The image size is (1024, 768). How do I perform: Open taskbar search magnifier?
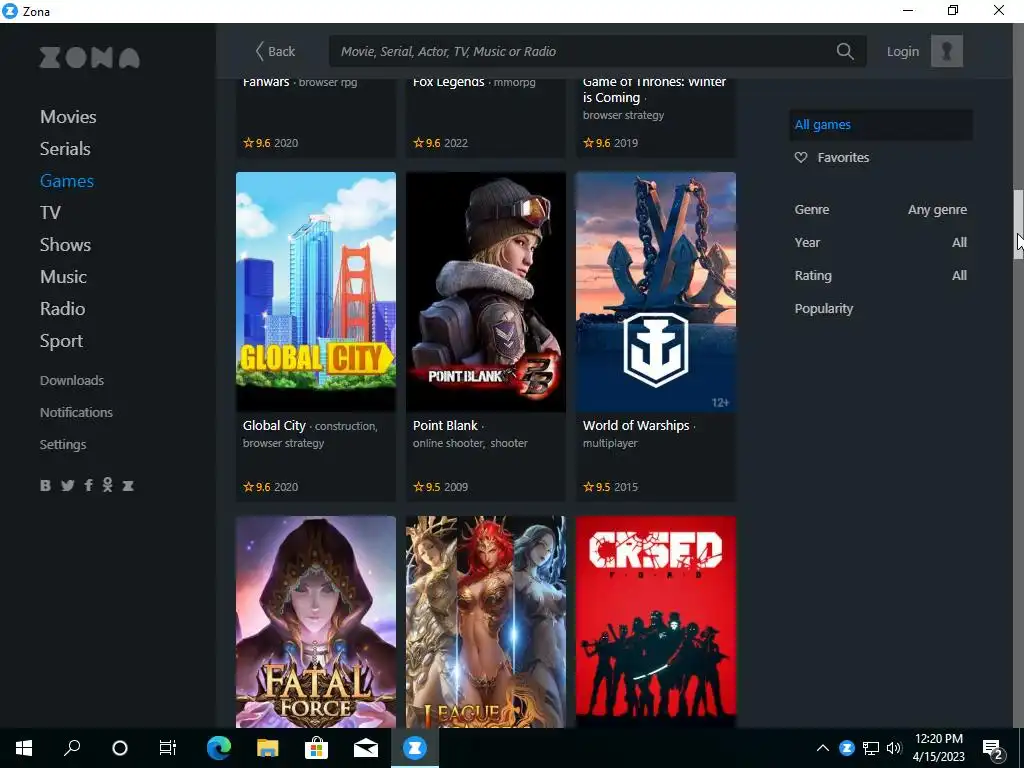tap(72, 748)
